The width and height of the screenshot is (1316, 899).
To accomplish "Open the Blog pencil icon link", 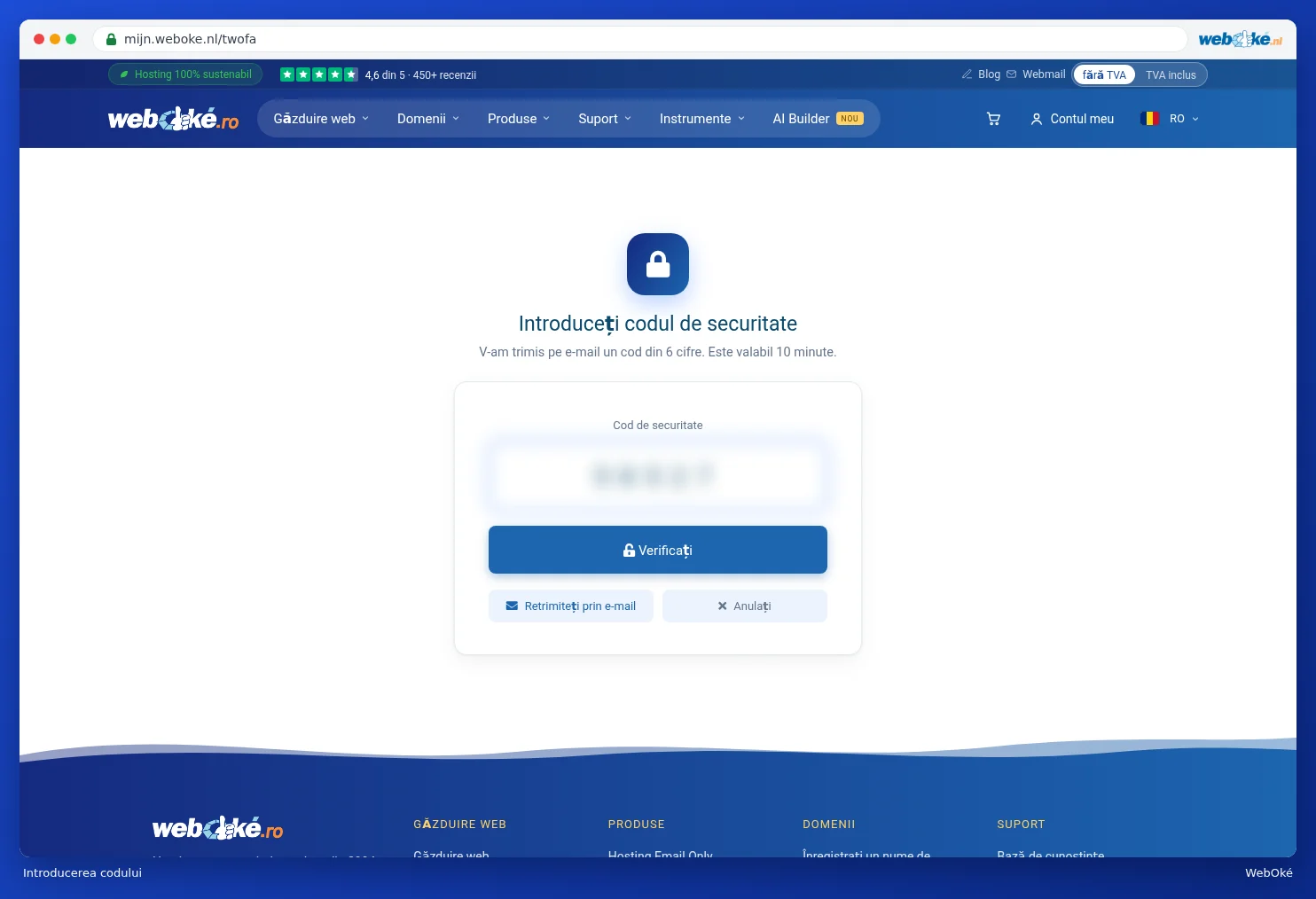I will click(x=967, y=74).
